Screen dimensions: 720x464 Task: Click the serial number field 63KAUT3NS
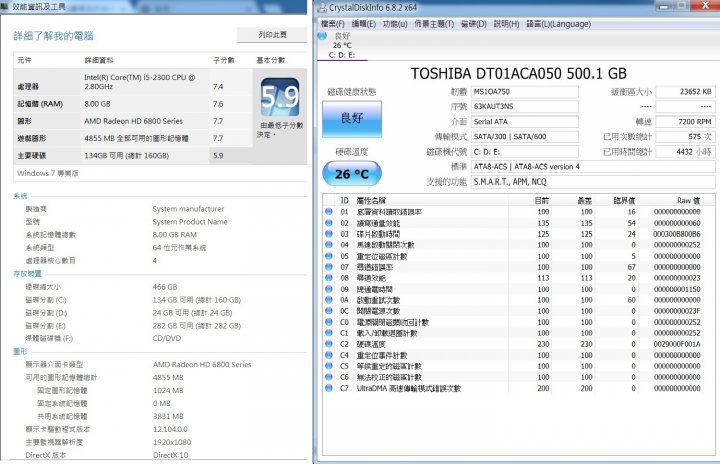[x=524, y=107]
